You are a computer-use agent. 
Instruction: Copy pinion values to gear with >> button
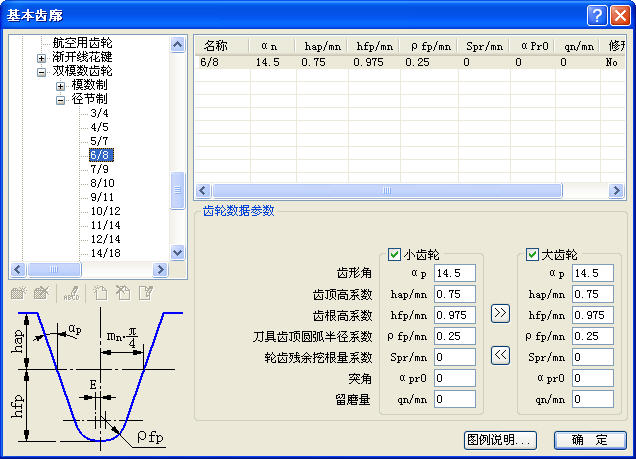500,313
